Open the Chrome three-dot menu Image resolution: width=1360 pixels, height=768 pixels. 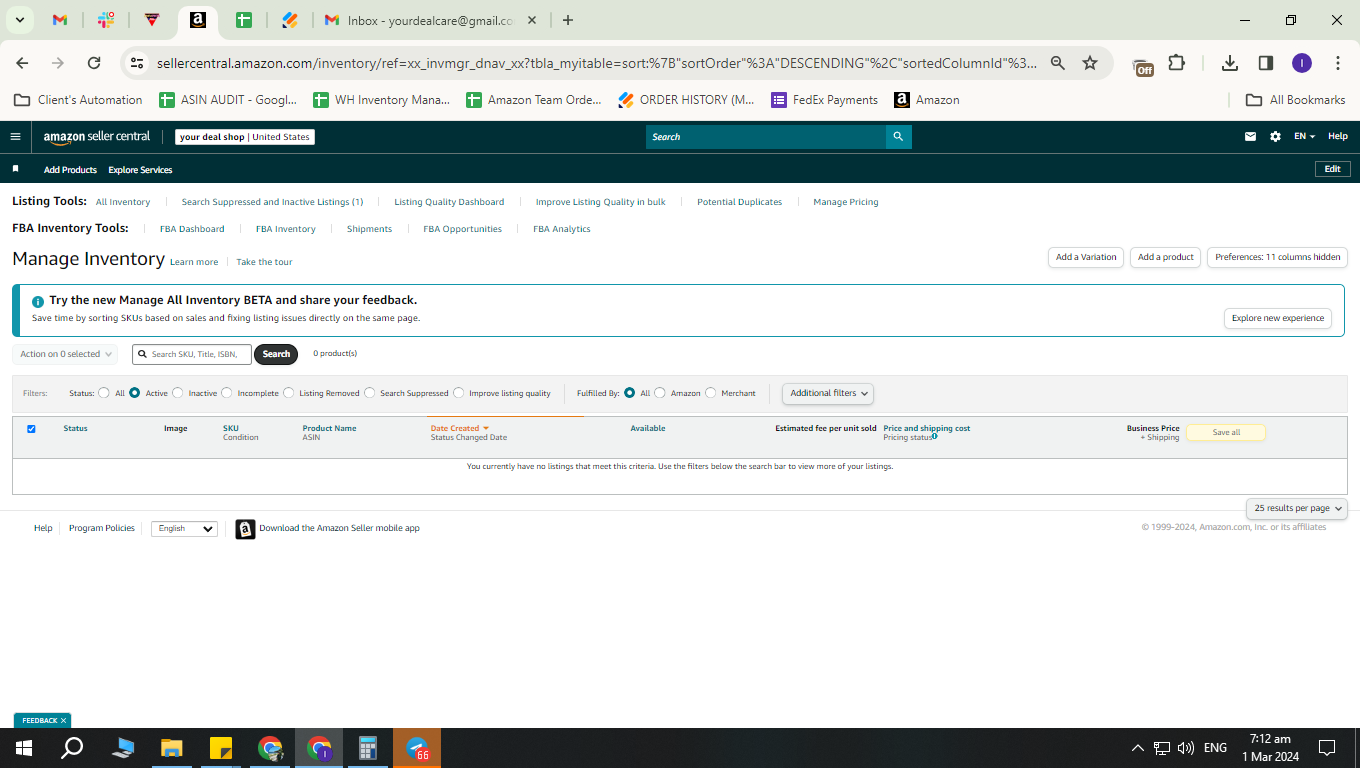[1338, 63]
